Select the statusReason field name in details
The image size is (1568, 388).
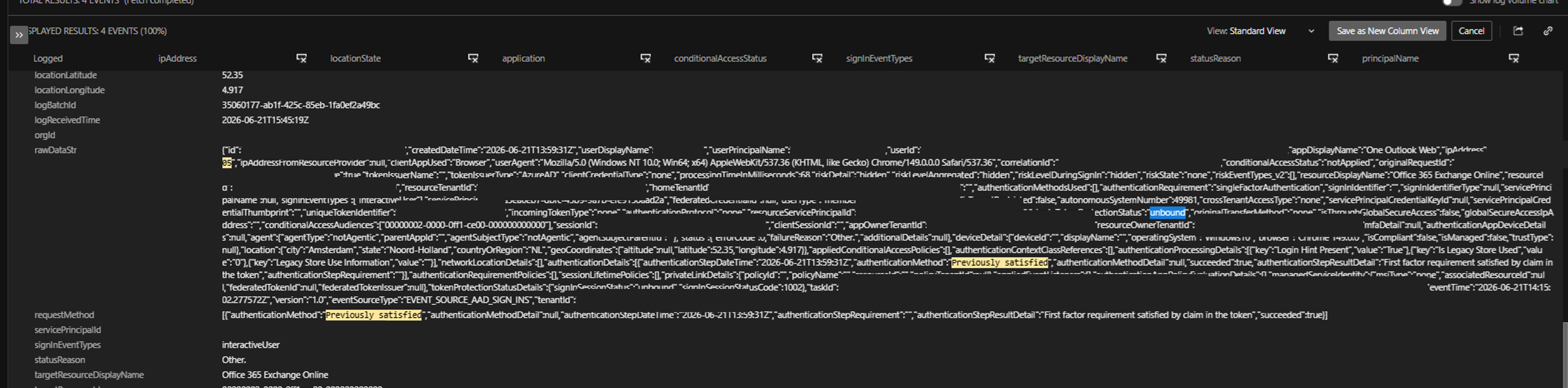(x=60, y=360)
